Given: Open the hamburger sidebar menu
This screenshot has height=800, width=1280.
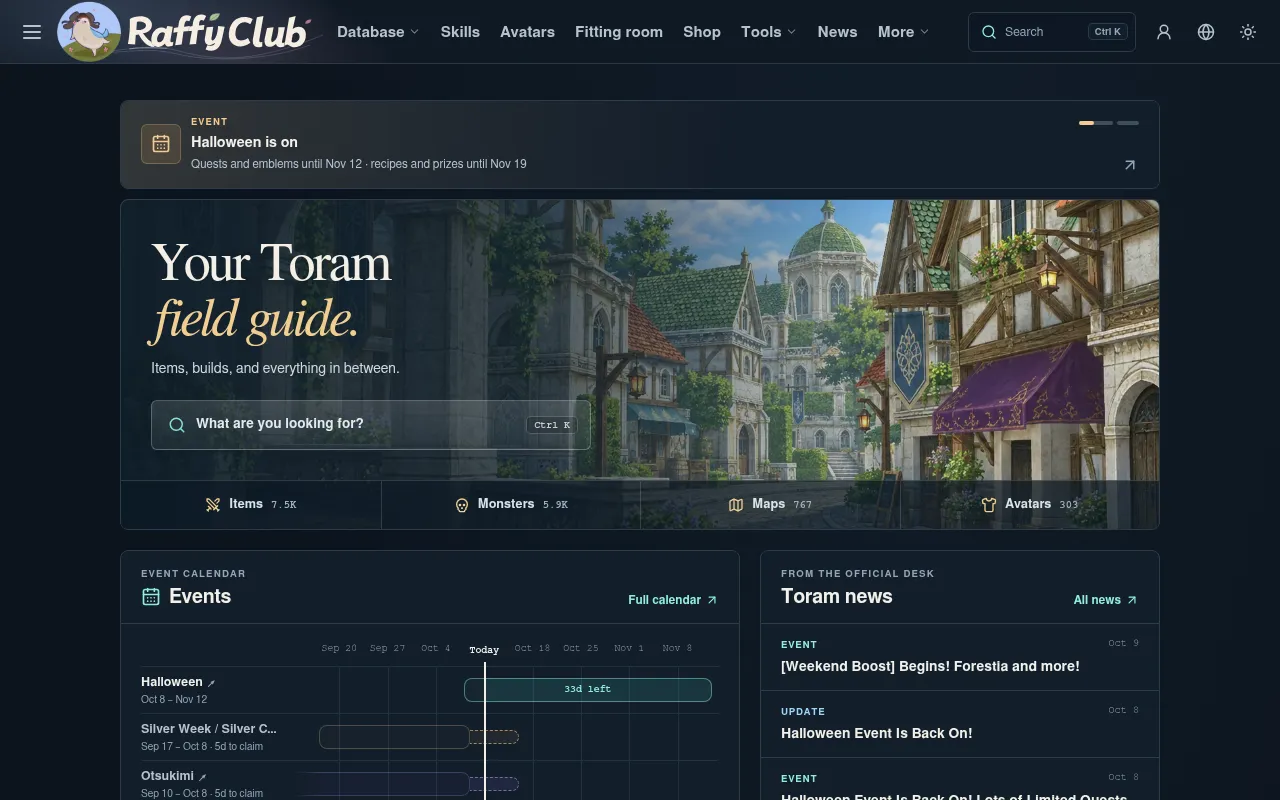Looking at the screenshot, I should 32,32.
